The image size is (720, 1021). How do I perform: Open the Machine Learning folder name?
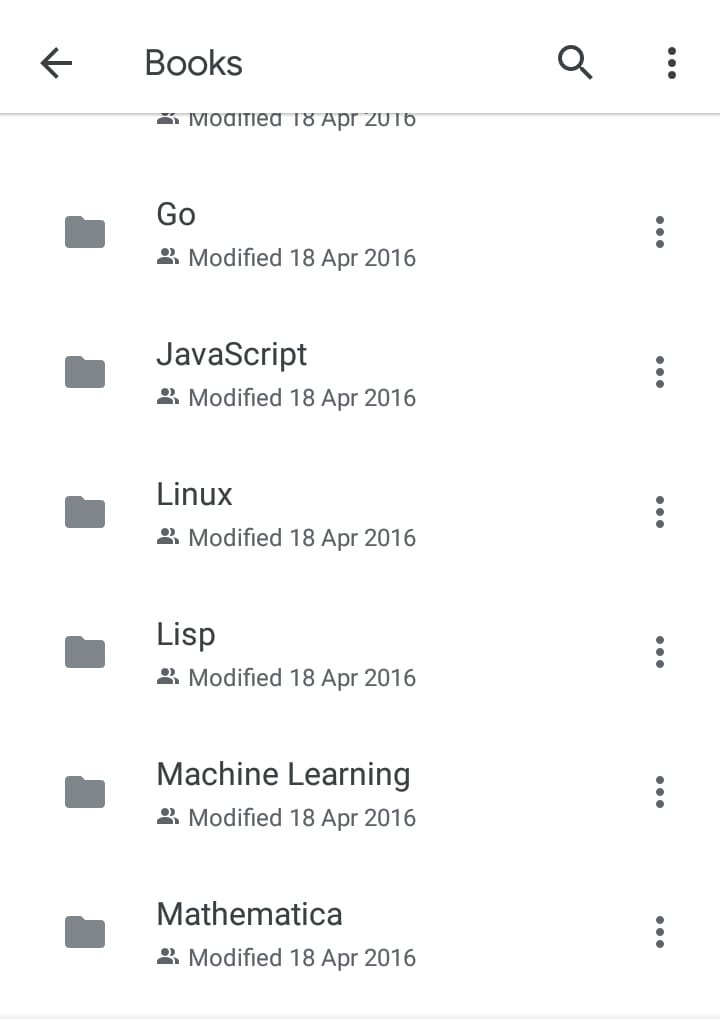[x=283, y=774]
